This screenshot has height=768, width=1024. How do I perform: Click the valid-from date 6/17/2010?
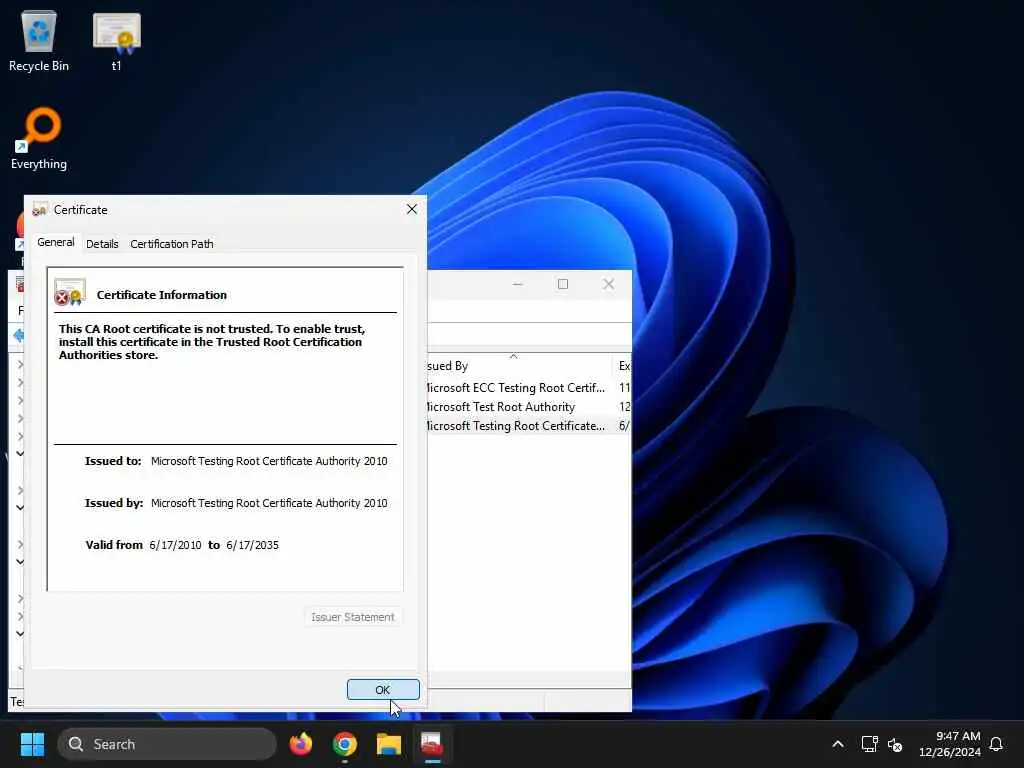pyautogui.click(x=175, y=545)
